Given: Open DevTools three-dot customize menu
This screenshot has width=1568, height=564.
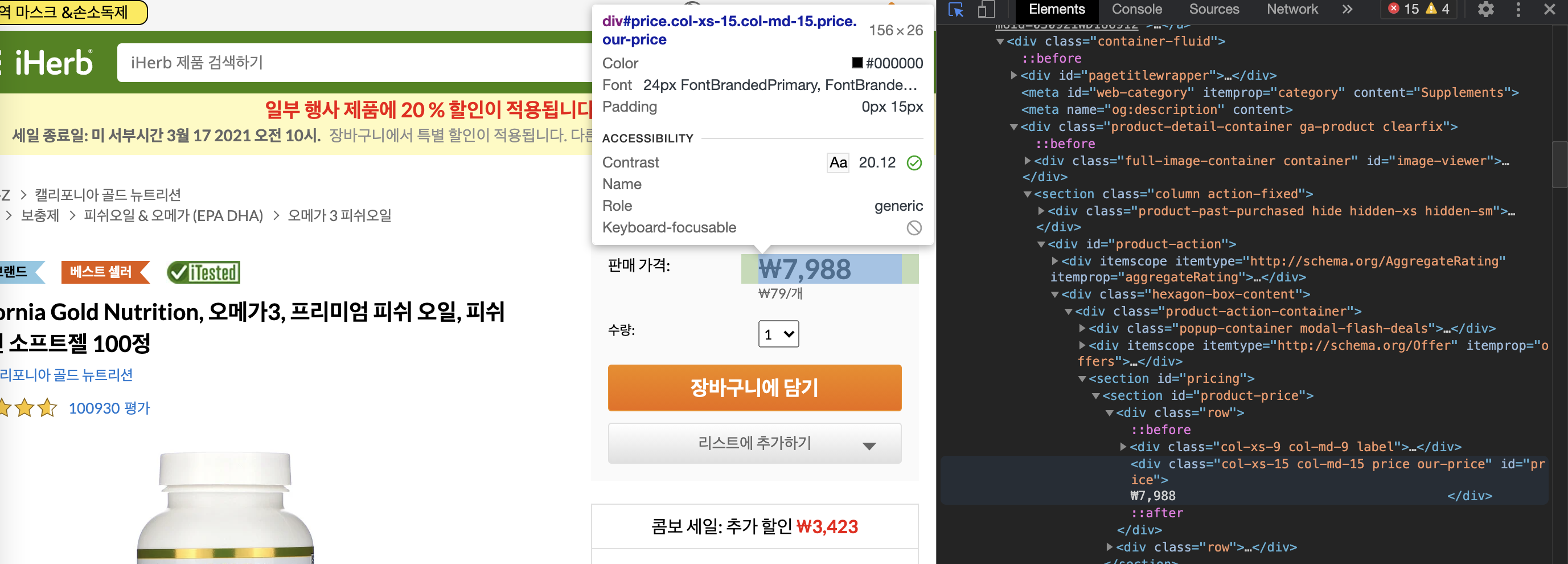Looking at the screenshot, I should pyautogui.click(x=1518, y=10).
